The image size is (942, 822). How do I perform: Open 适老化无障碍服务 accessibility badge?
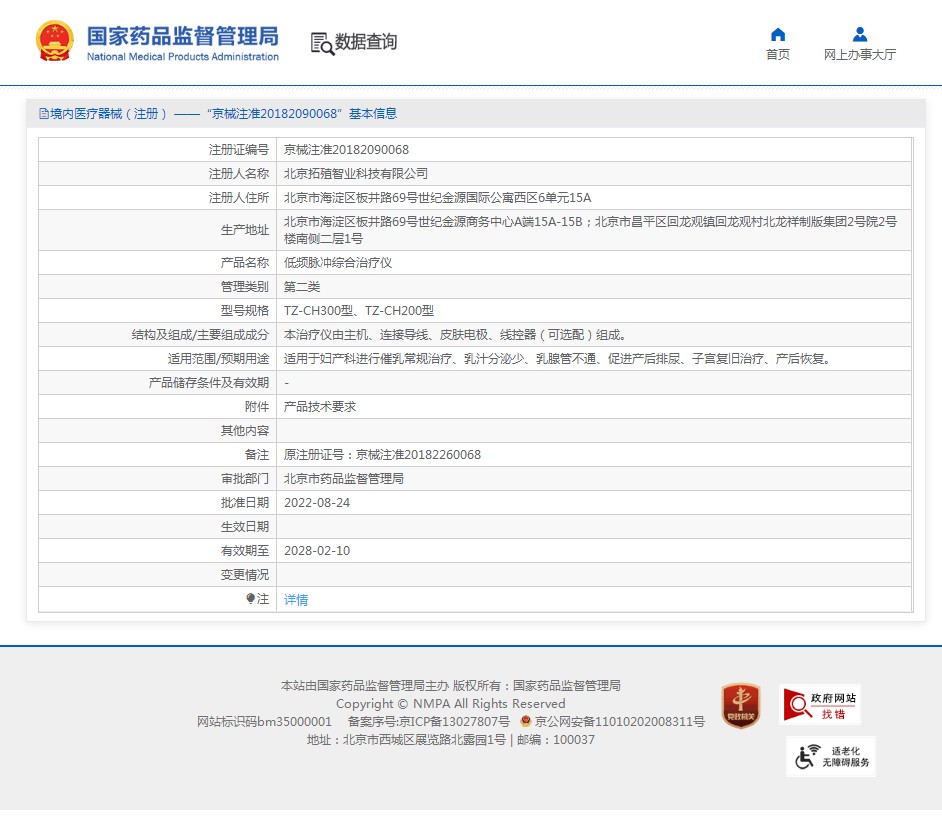click(831, 757)
